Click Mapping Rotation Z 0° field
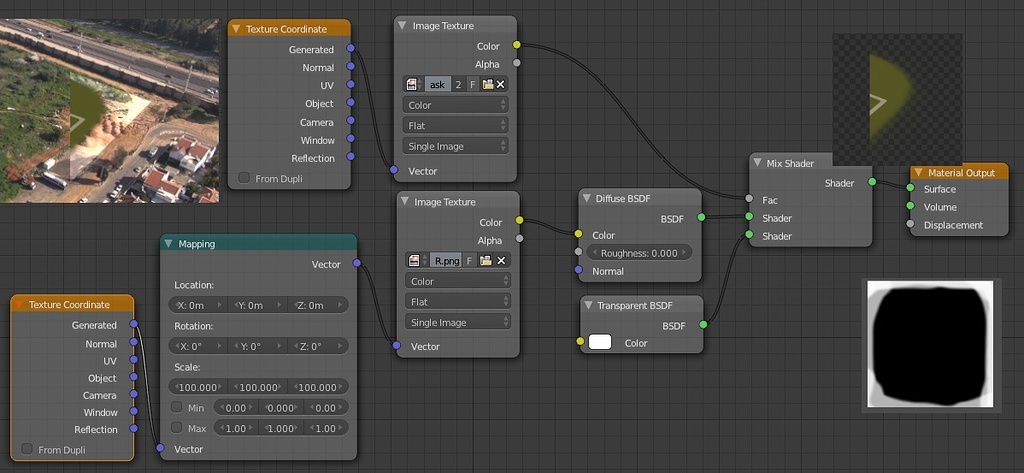Screen dimensions: 1024x473 click(318, 346)
